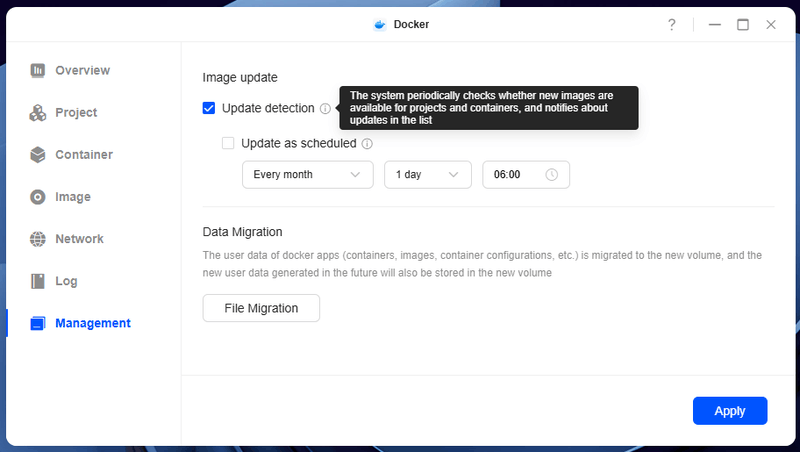Click the tooltip about periodic image checks
The height and width of the screenshot is (452, 800).
point(489,108)
